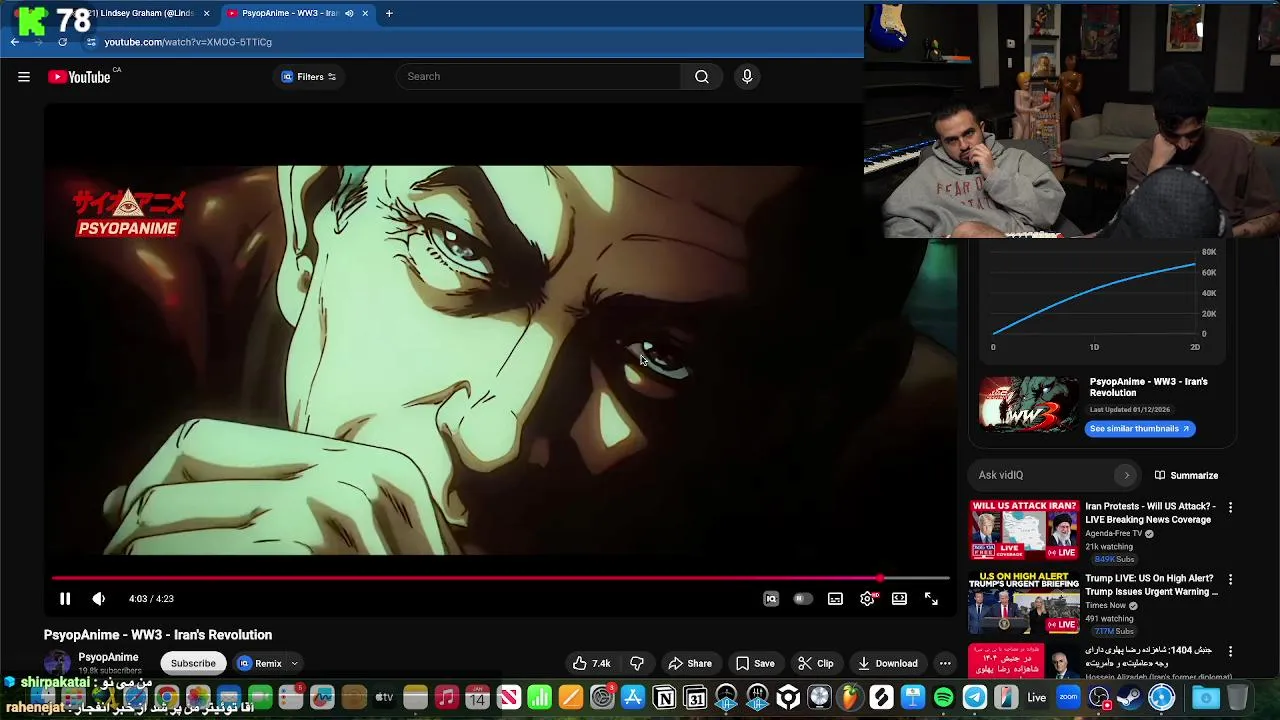Toggle the autoplay switch in player
1280x720 pixels.
803,599
